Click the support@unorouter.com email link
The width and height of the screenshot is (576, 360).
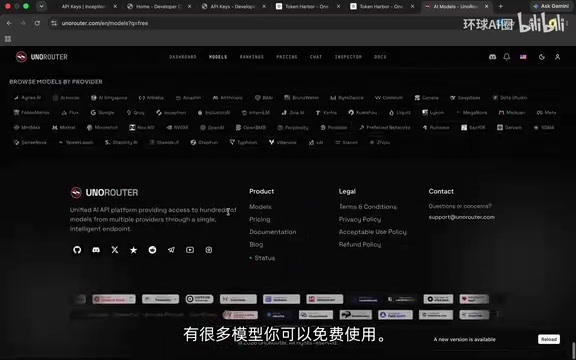coord(461,217)
